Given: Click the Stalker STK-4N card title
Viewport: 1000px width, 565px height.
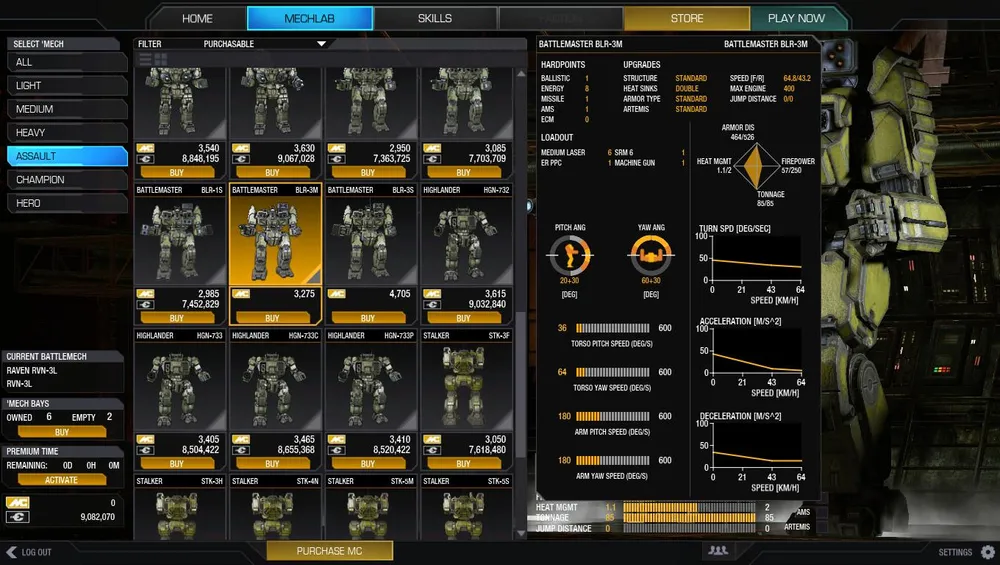Looking at the screenshot, I should click(275, 481).
